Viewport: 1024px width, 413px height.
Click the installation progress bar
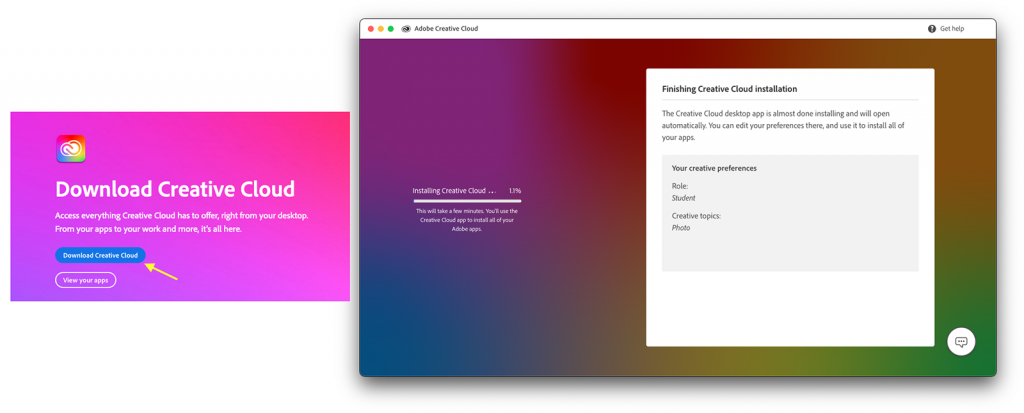(x=467, y=201)
